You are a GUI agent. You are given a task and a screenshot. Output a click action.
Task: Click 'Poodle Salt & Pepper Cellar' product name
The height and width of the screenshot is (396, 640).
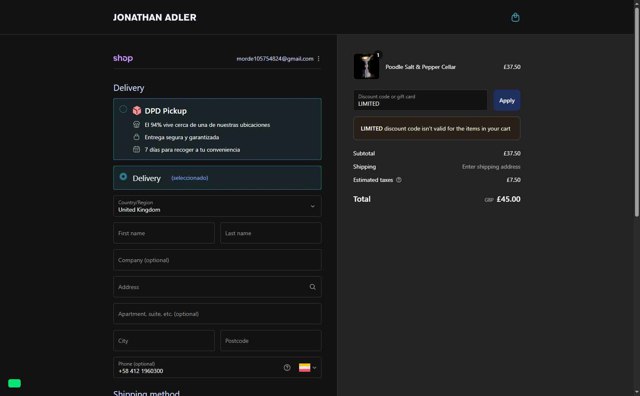(420, 67)
